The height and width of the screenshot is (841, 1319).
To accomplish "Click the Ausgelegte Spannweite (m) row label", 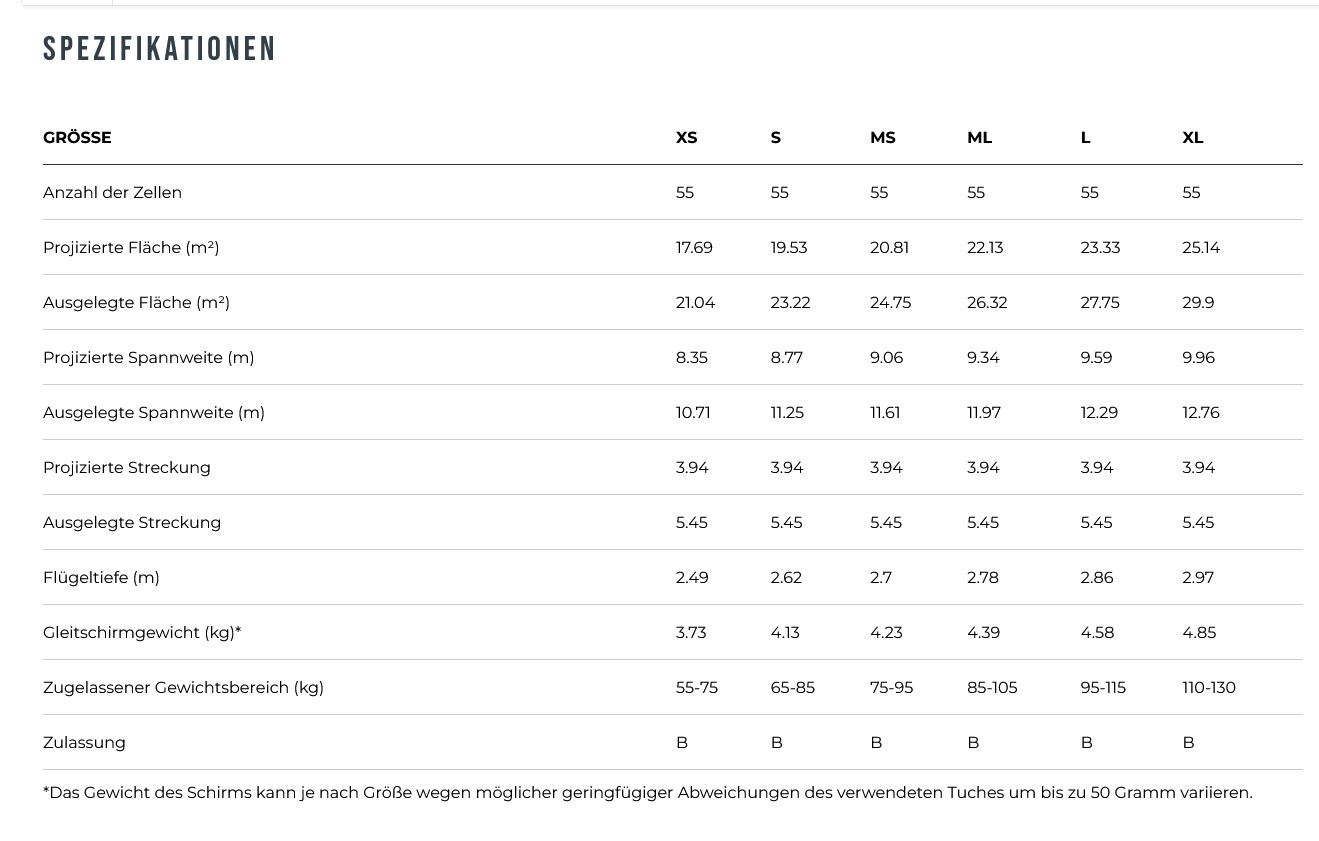I will pyautogui.click(x=153, y=413).
